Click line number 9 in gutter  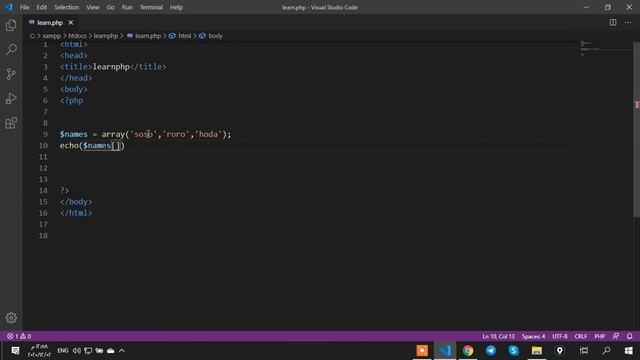(45, 134)
